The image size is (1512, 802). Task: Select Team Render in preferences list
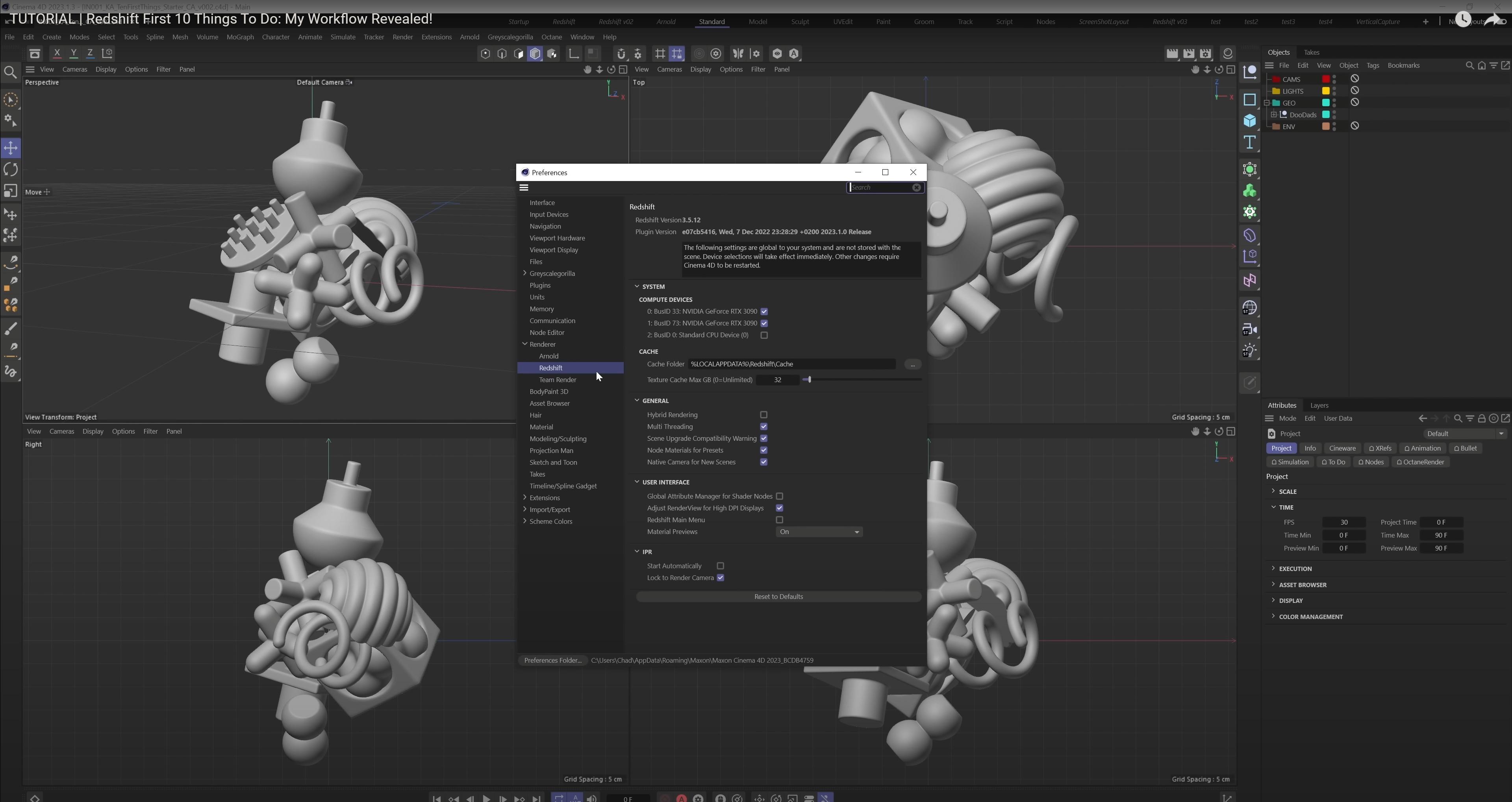click(x=557, y=380)
